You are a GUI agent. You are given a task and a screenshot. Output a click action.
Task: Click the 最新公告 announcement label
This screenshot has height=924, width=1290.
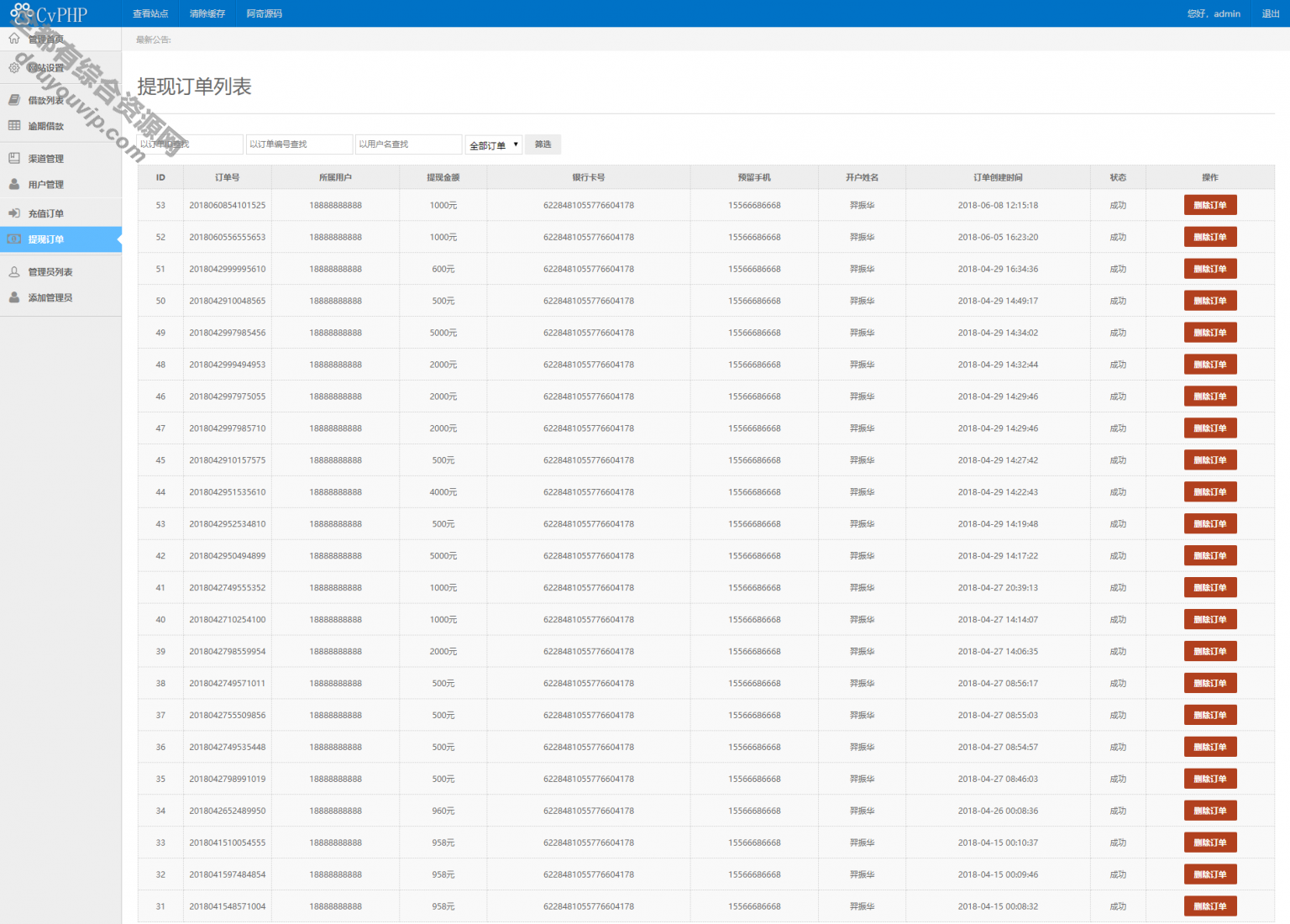coord(154,39)
